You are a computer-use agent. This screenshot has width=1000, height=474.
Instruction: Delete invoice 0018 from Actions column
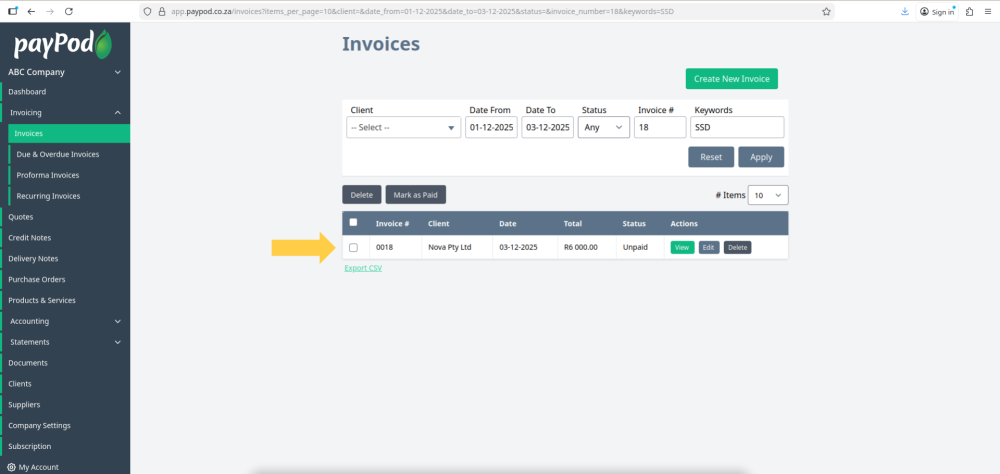coord(737,248)
